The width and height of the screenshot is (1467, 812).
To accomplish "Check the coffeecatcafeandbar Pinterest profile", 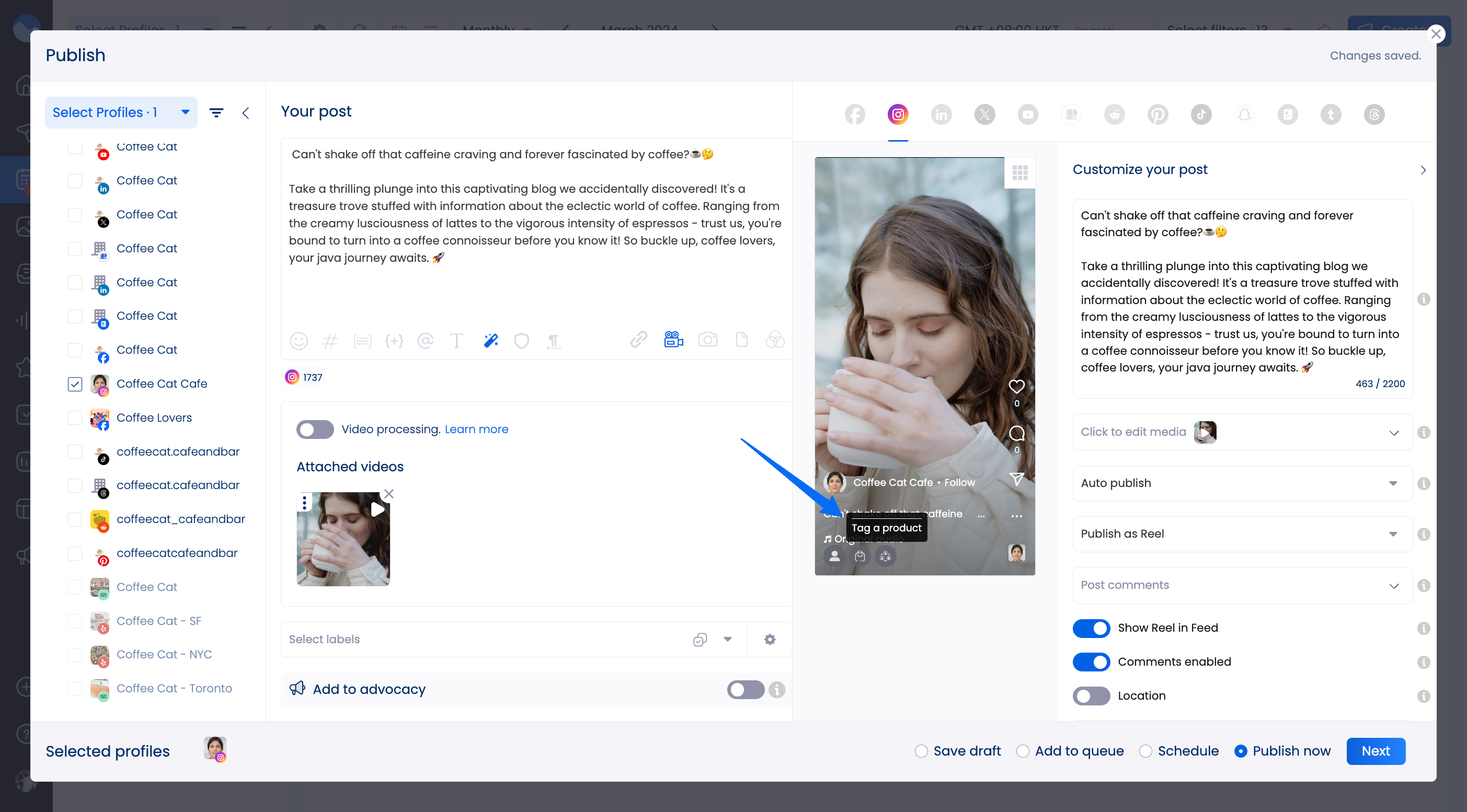I will [75, 553].
